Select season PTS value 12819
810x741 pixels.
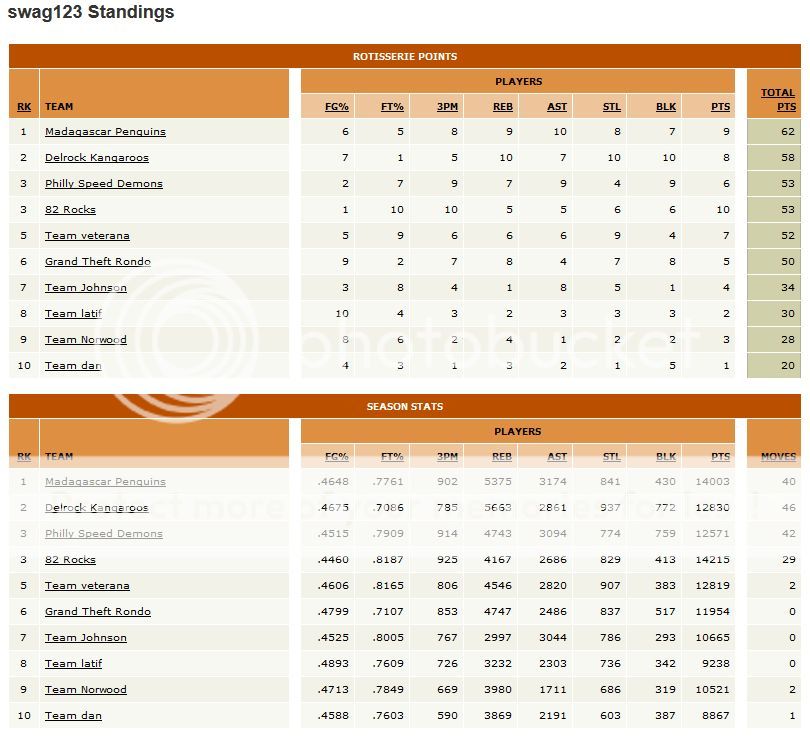click(712, 585)
